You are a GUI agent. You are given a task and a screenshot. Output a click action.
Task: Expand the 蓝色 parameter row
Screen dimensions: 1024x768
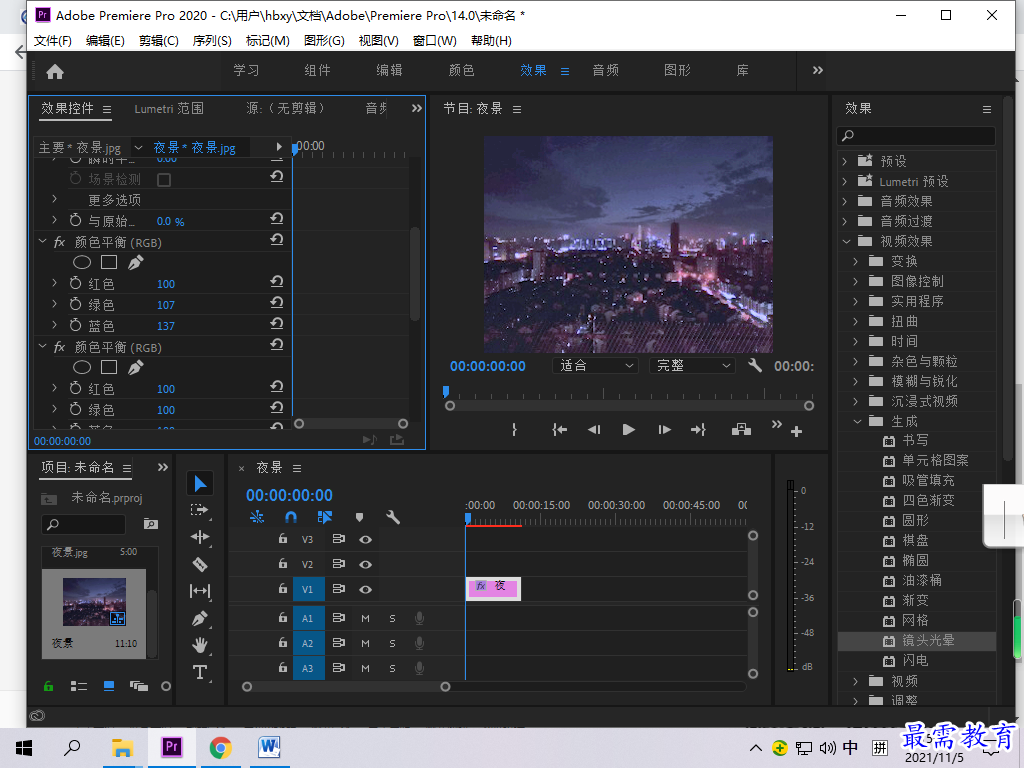click(x=54, y=325)
